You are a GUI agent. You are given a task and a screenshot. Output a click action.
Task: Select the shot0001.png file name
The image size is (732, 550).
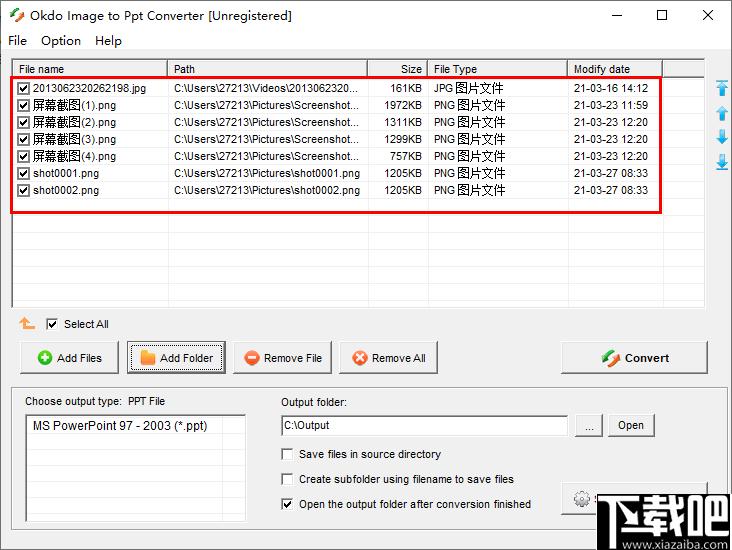click(x=66, y=173)
